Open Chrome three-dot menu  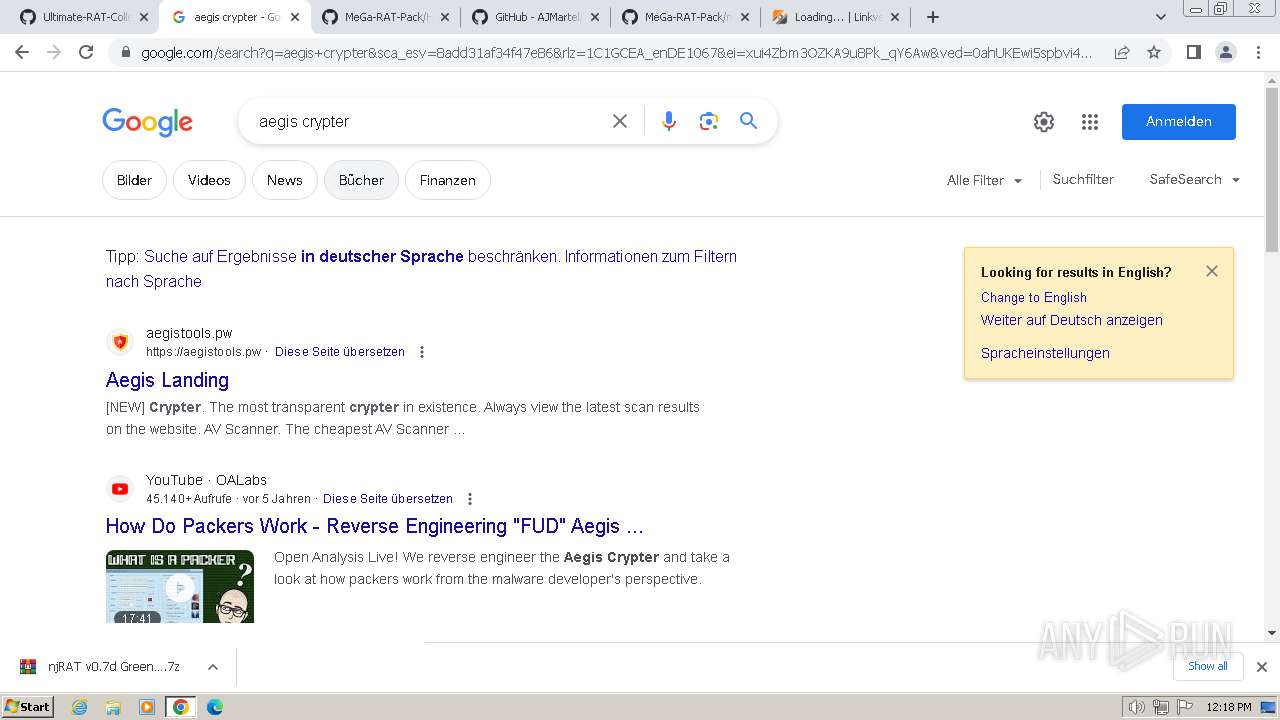(1258, 52)
